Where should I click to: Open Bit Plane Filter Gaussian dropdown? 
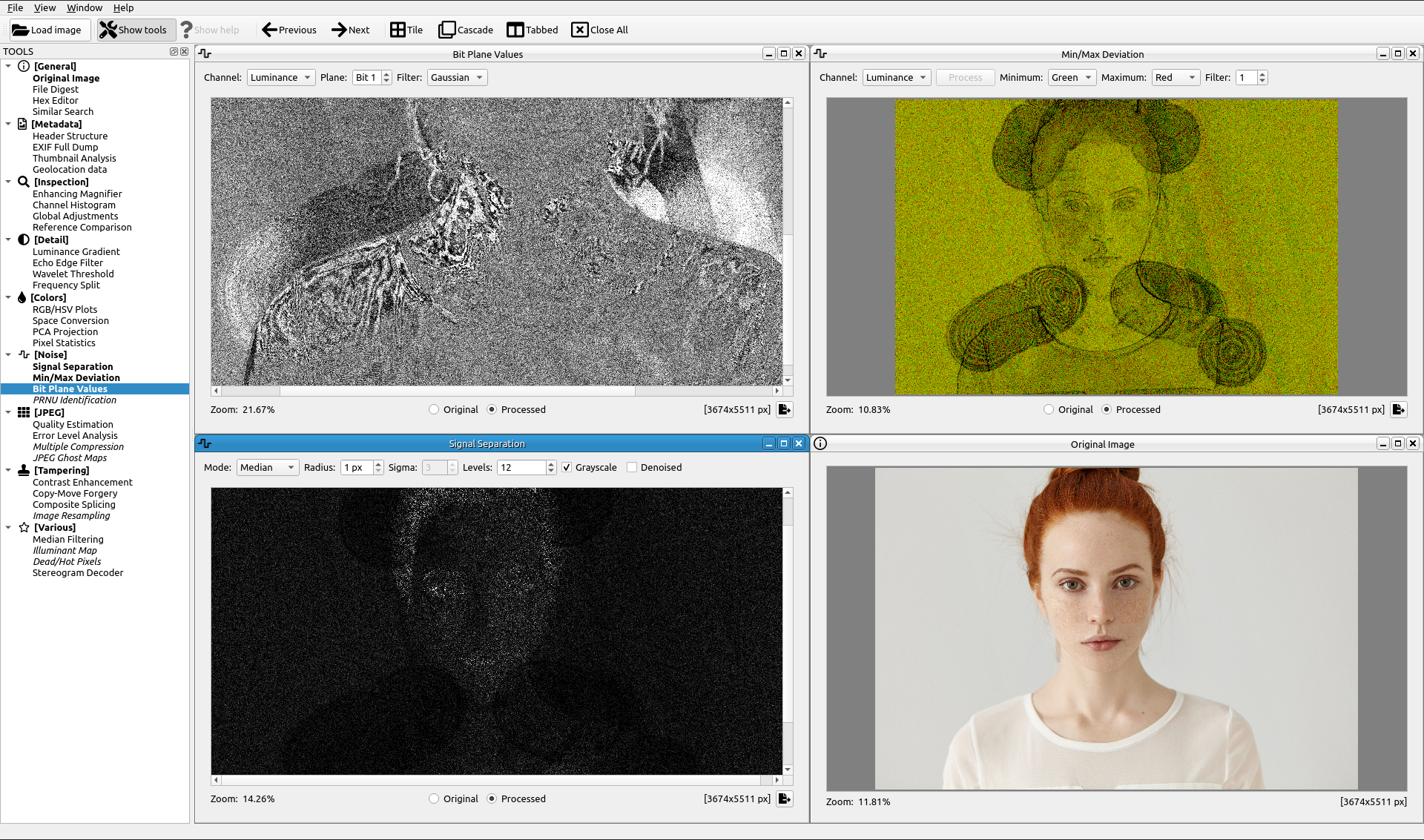457,77
